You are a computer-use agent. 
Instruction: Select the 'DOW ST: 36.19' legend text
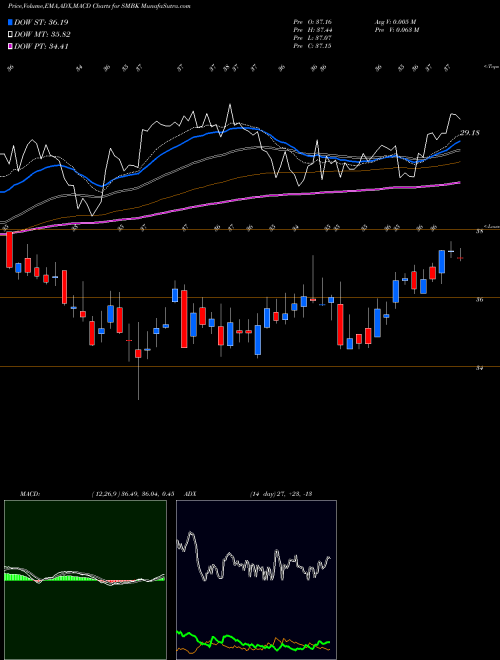[41, 23]
